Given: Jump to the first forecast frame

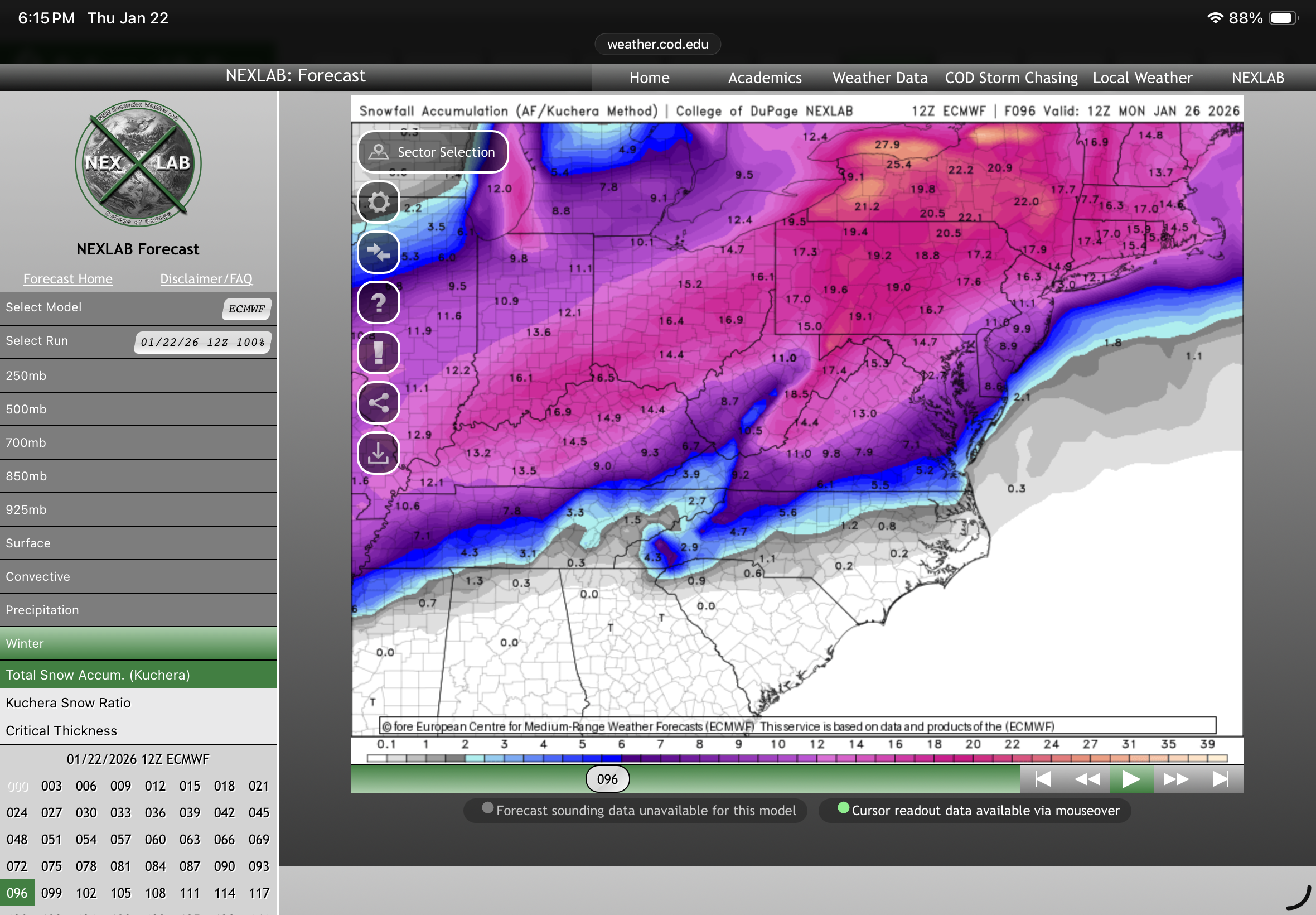Looking at the screenshot, I should coord(1043,778).
